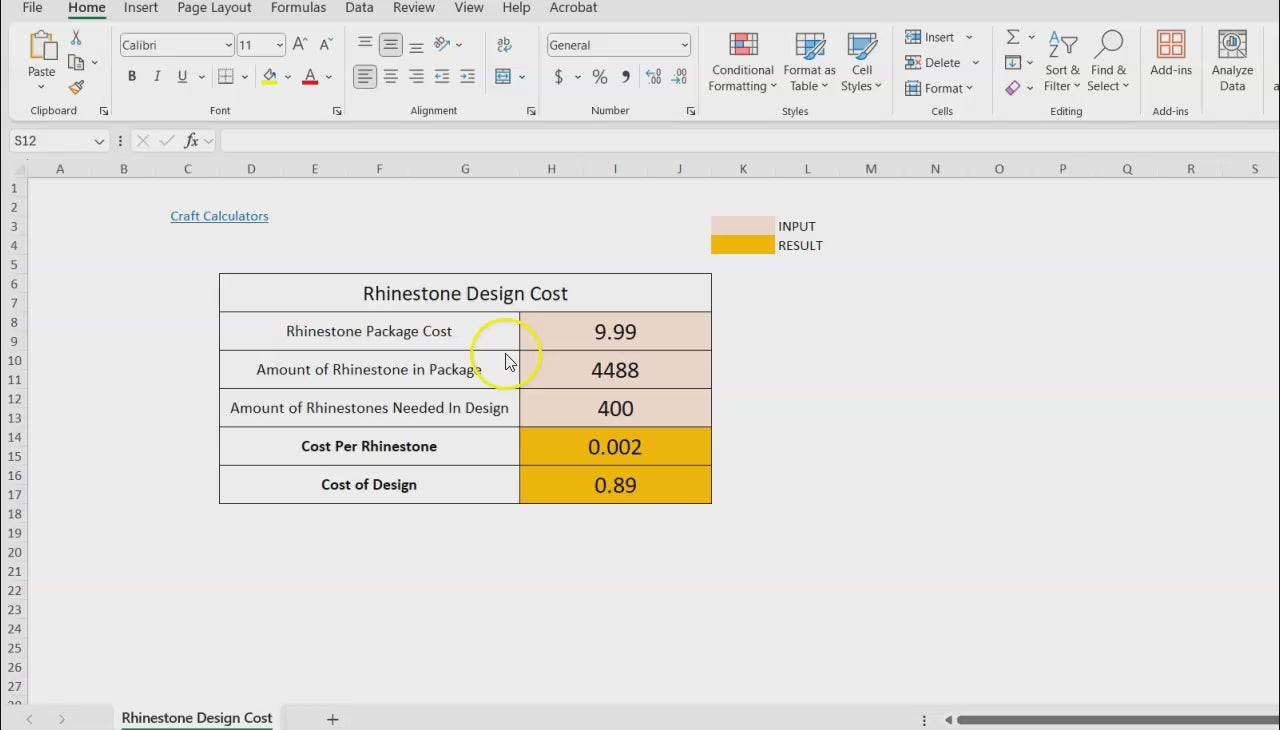
Task: Open the Calibri font name dropdown
Action: click(x=228, y=45)
